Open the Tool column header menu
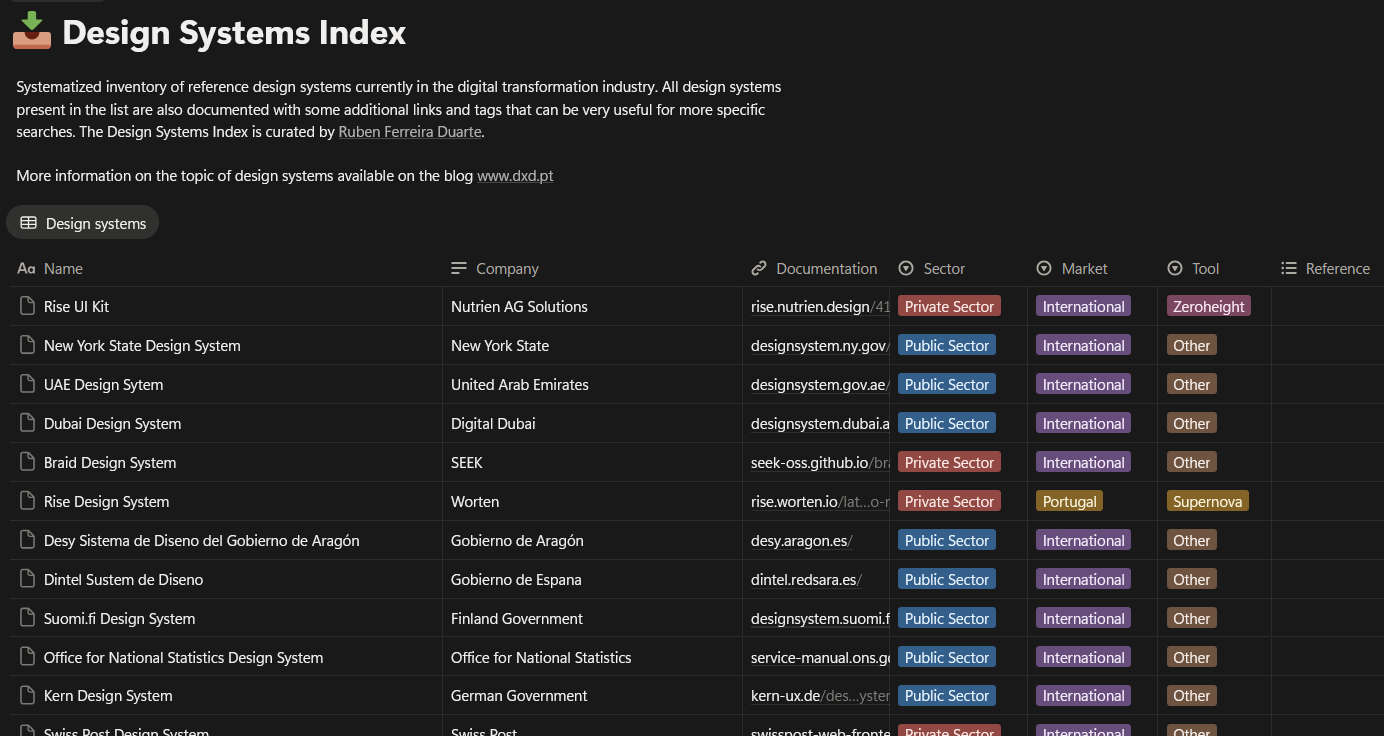1384x736 pixels. (x=1214, y=268)
